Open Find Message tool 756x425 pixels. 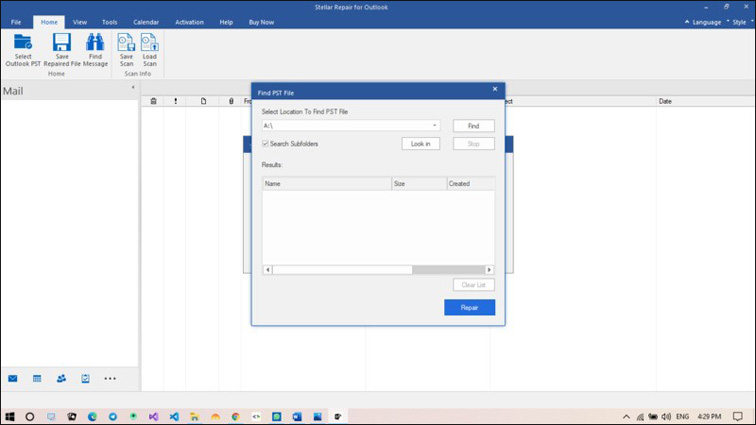tap(95, 50)
